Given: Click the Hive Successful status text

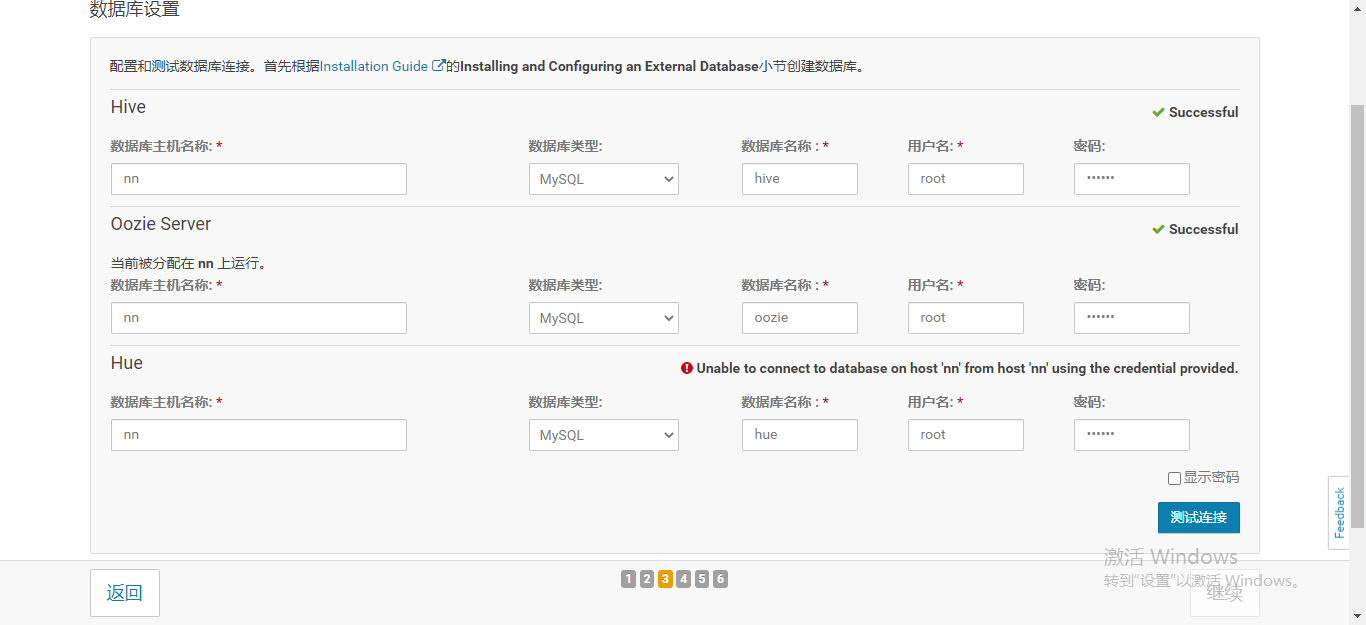Looking at the screenshot, I should coord(1204,112).
